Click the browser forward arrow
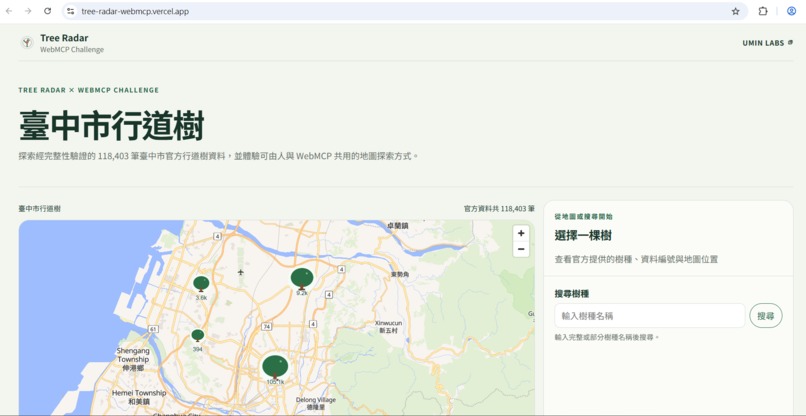 [x=28, y=11]
